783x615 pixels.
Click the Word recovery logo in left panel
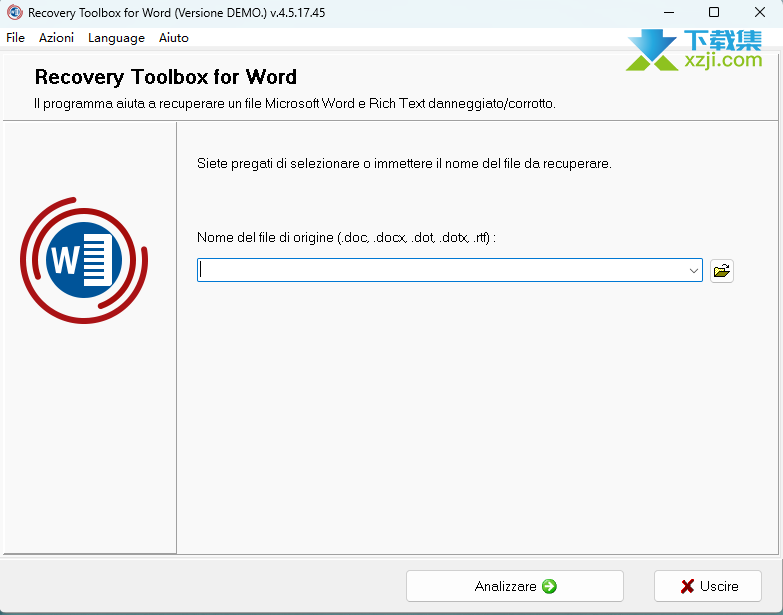tap(84, 260)
